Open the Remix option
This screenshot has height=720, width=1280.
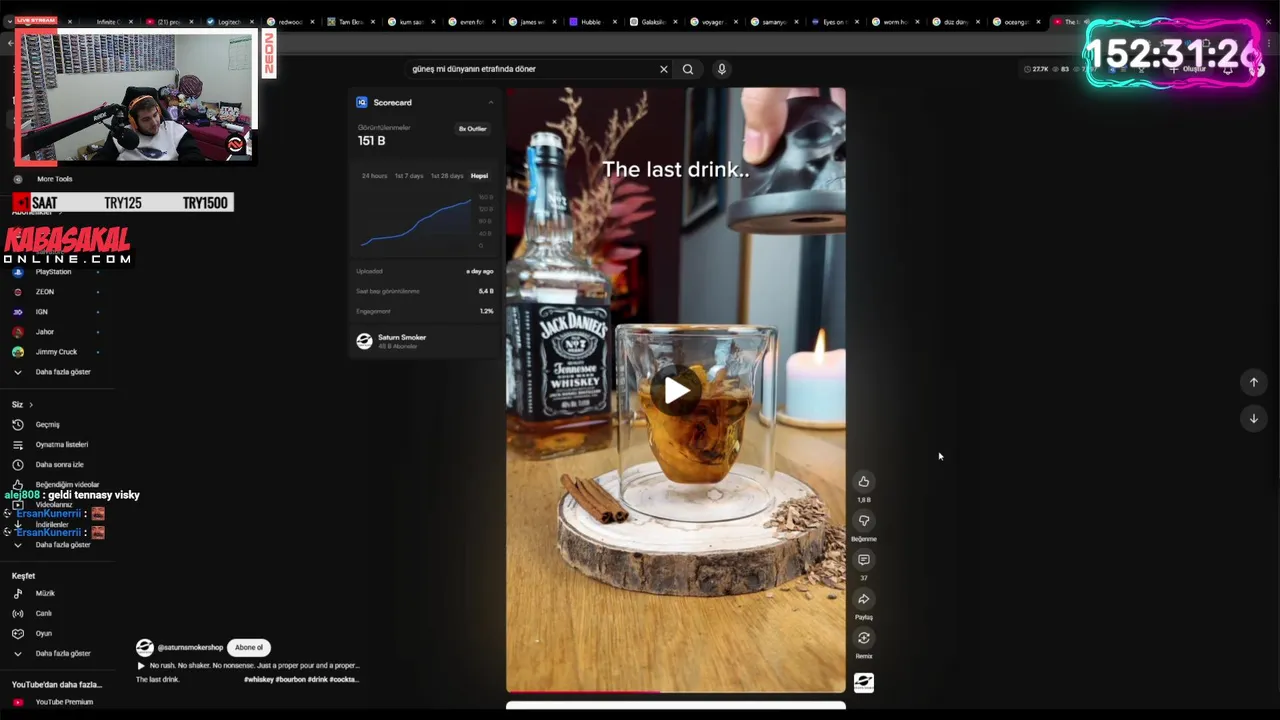864,638
